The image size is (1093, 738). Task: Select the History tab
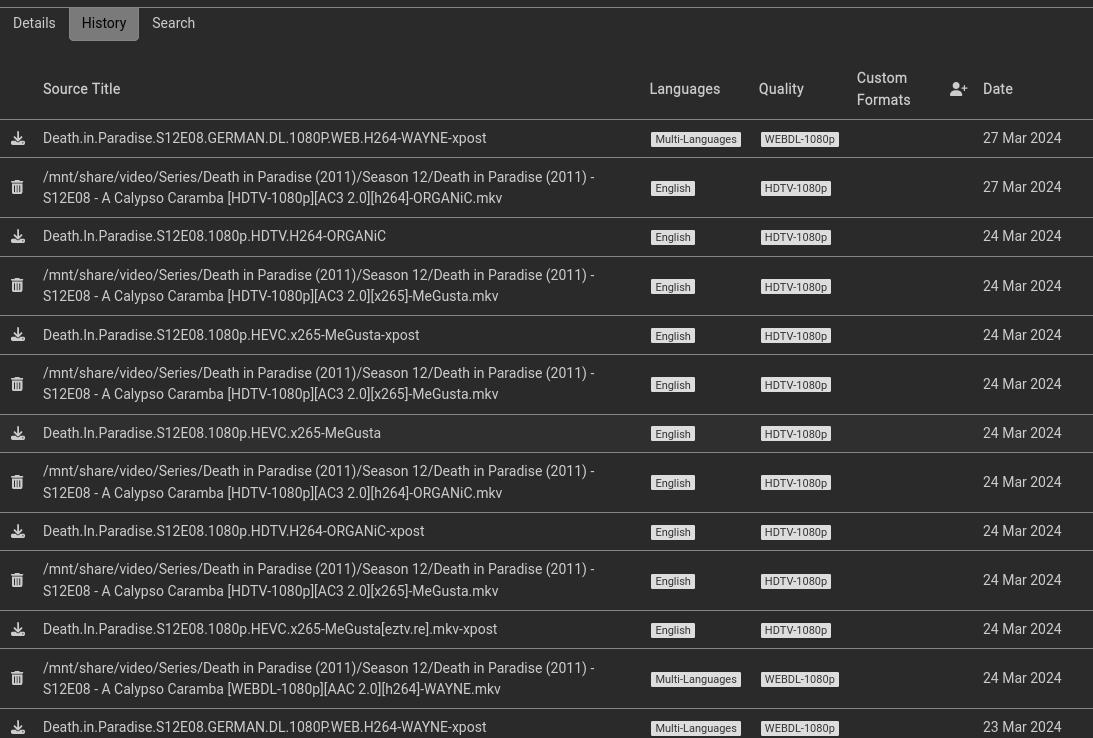[x=104, y=23]
